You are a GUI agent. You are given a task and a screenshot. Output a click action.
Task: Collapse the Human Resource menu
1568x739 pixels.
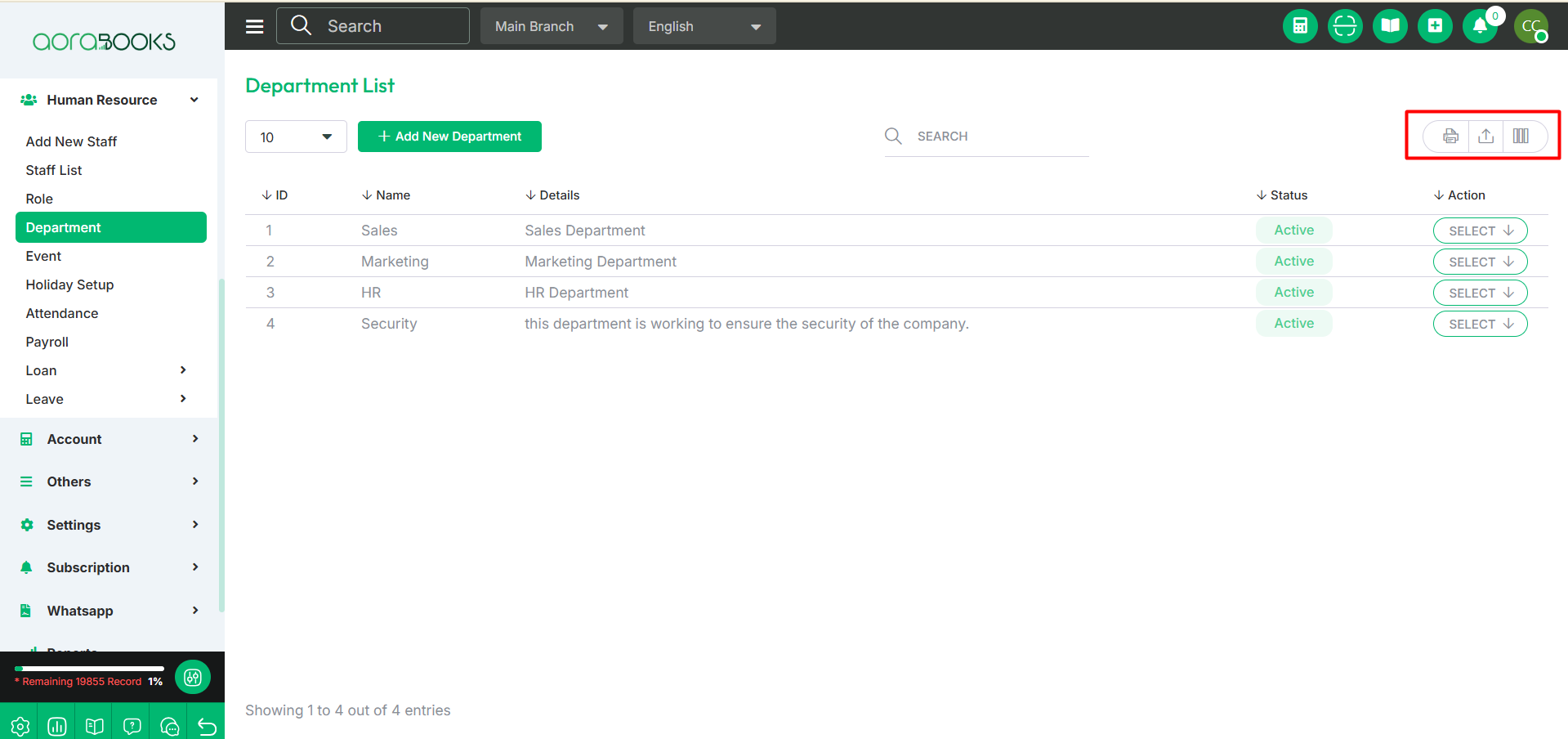(109, 100)
